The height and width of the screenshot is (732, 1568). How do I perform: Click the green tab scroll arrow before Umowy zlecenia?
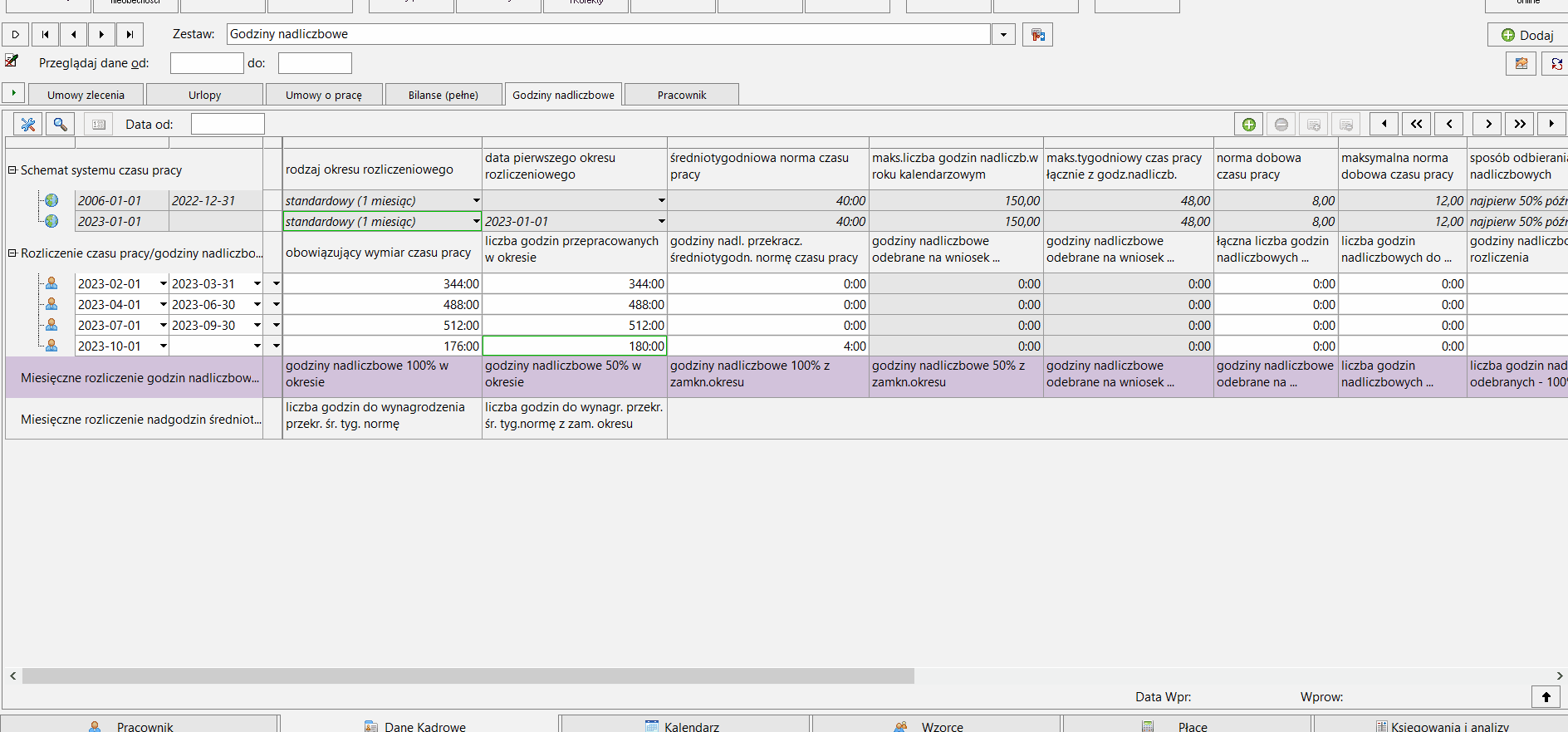(x=13, y=93)
